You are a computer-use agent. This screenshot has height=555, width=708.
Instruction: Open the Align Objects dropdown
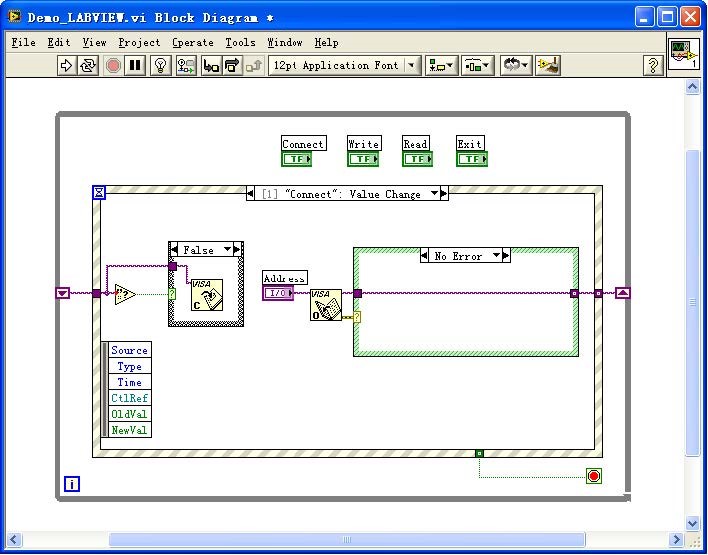coord(441,65)
